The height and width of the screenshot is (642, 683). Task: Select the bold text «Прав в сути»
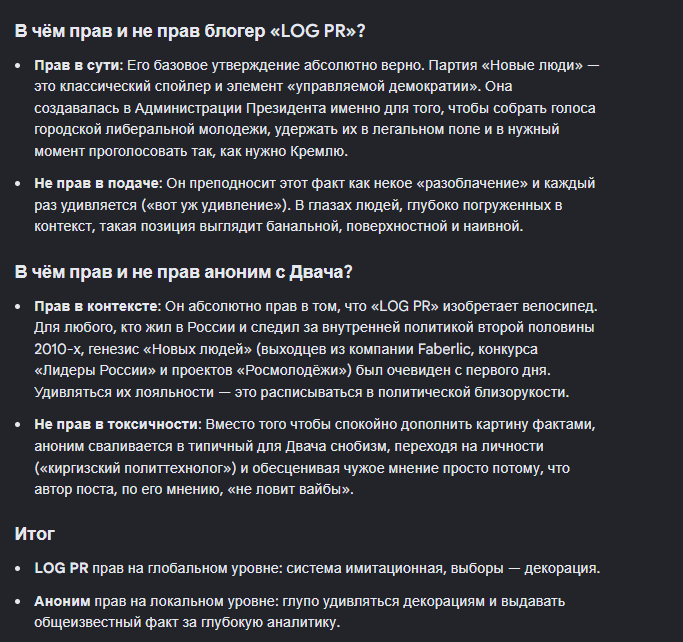77,65
